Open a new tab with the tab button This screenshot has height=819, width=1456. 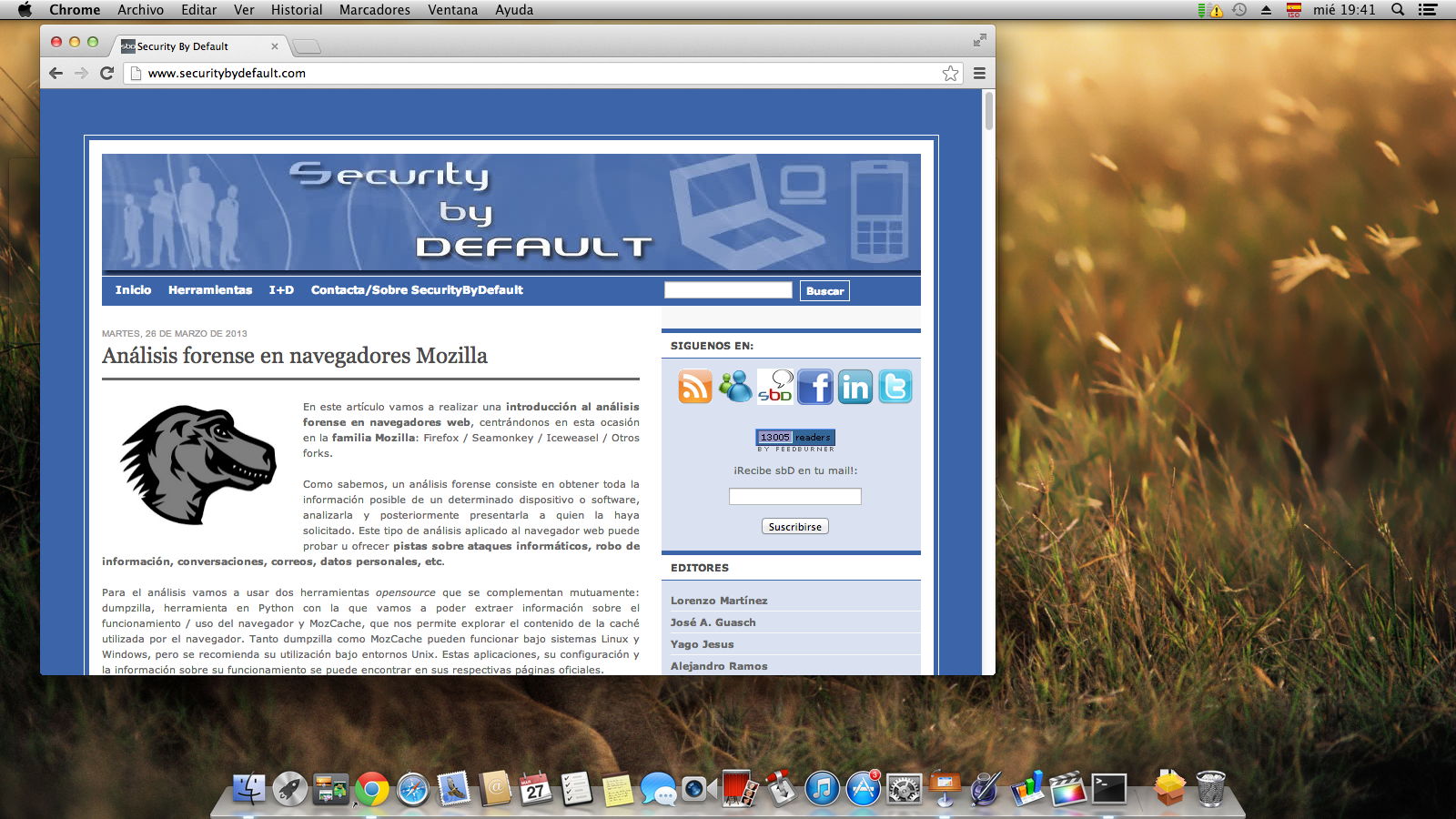pos(308,46)
